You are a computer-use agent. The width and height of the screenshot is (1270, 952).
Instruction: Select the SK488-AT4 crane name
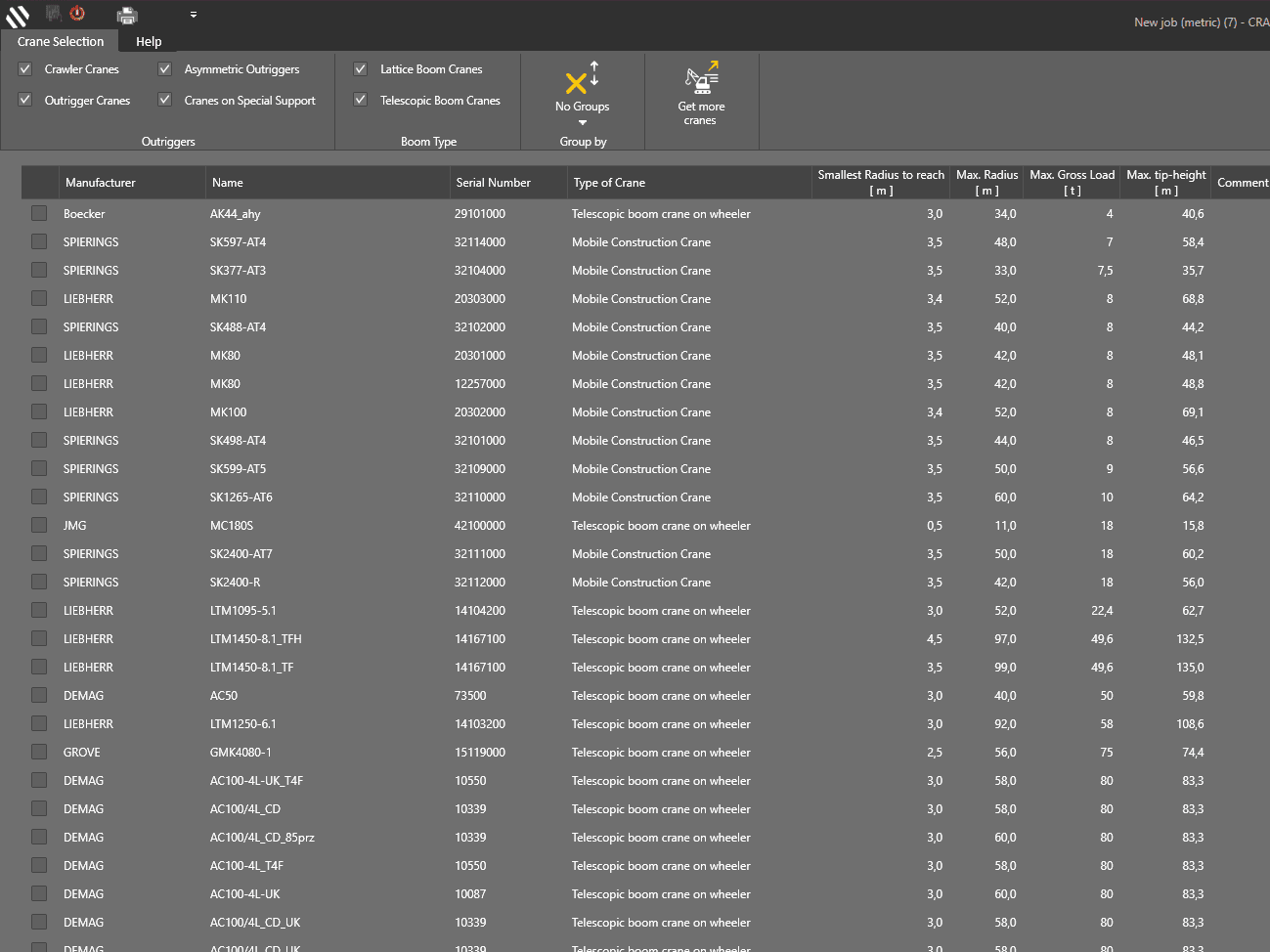click(x=238, y=327)
